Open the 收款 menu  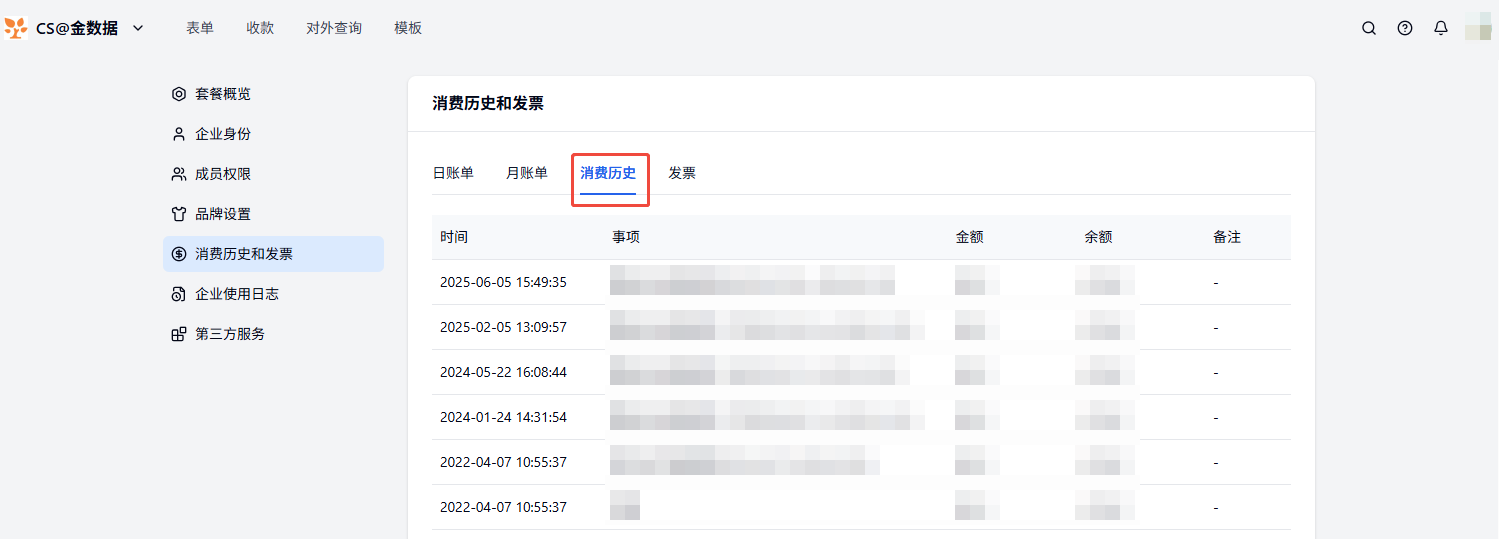(260, 28)
